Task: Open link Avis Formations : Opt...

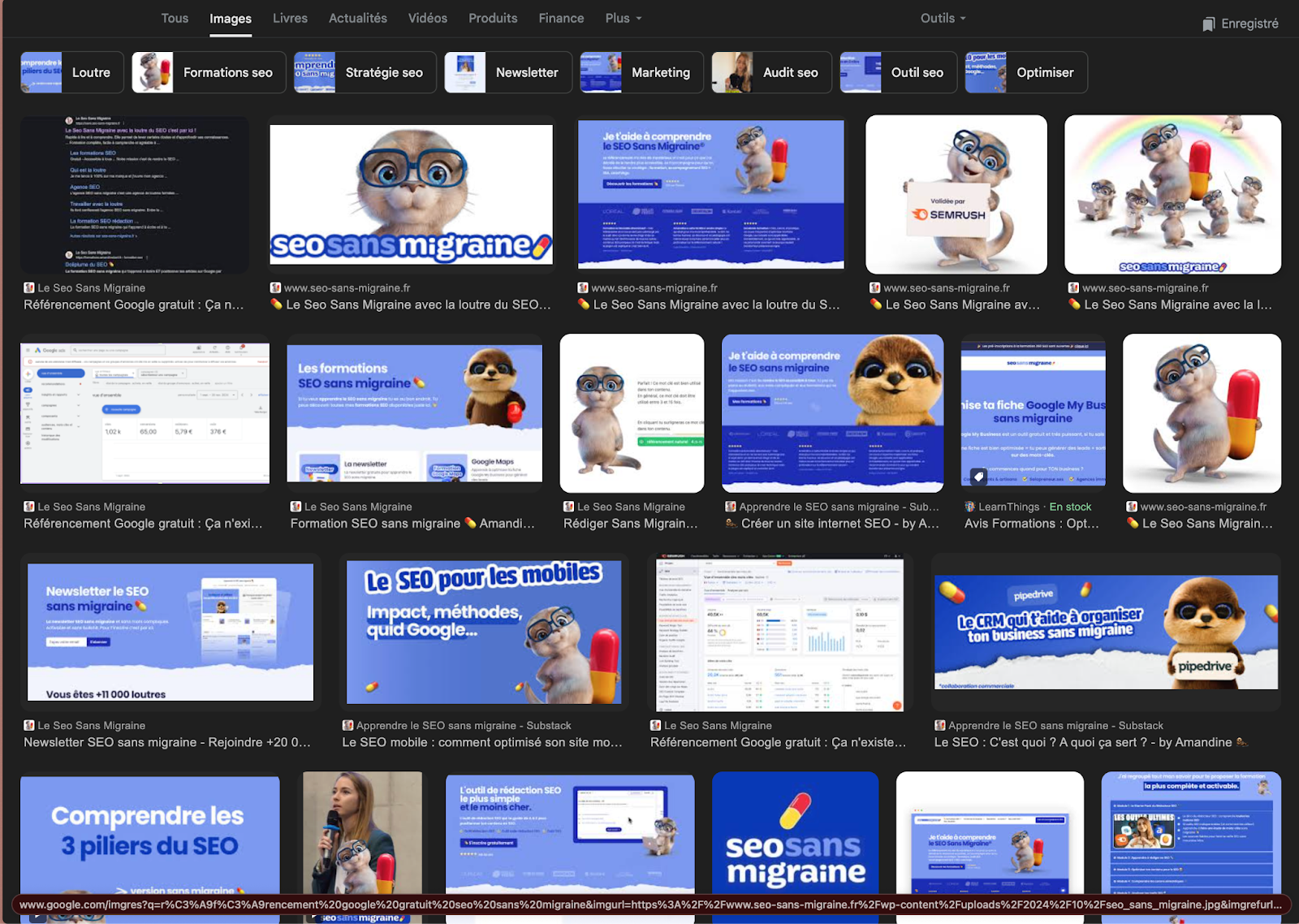Action: click(1031, 524)
